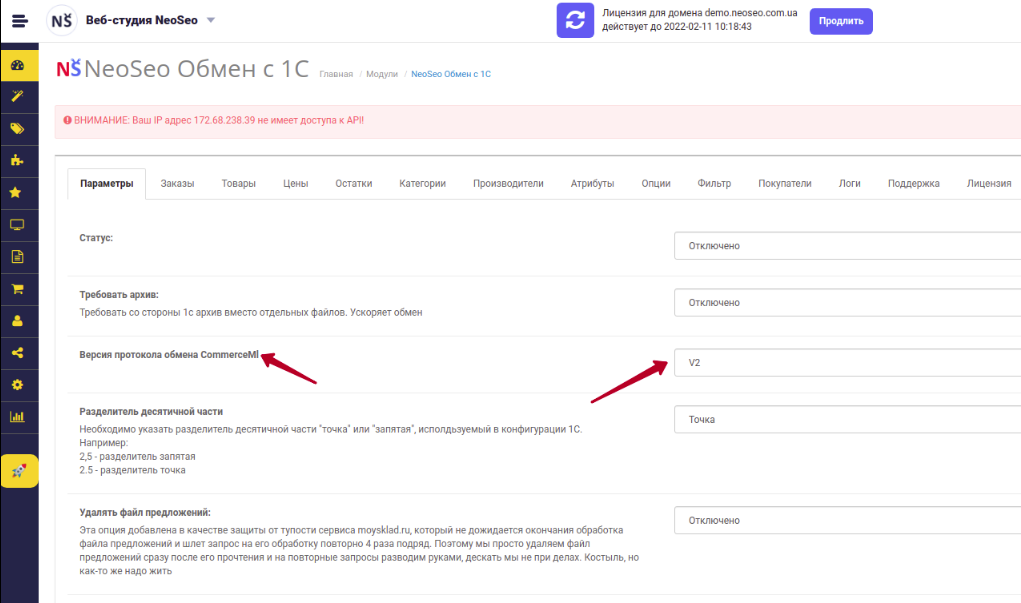Open the shopping cart sales sidebar icon
Image resolution: width=1021 pixels, height=603 pixels.
pos(18,288)
